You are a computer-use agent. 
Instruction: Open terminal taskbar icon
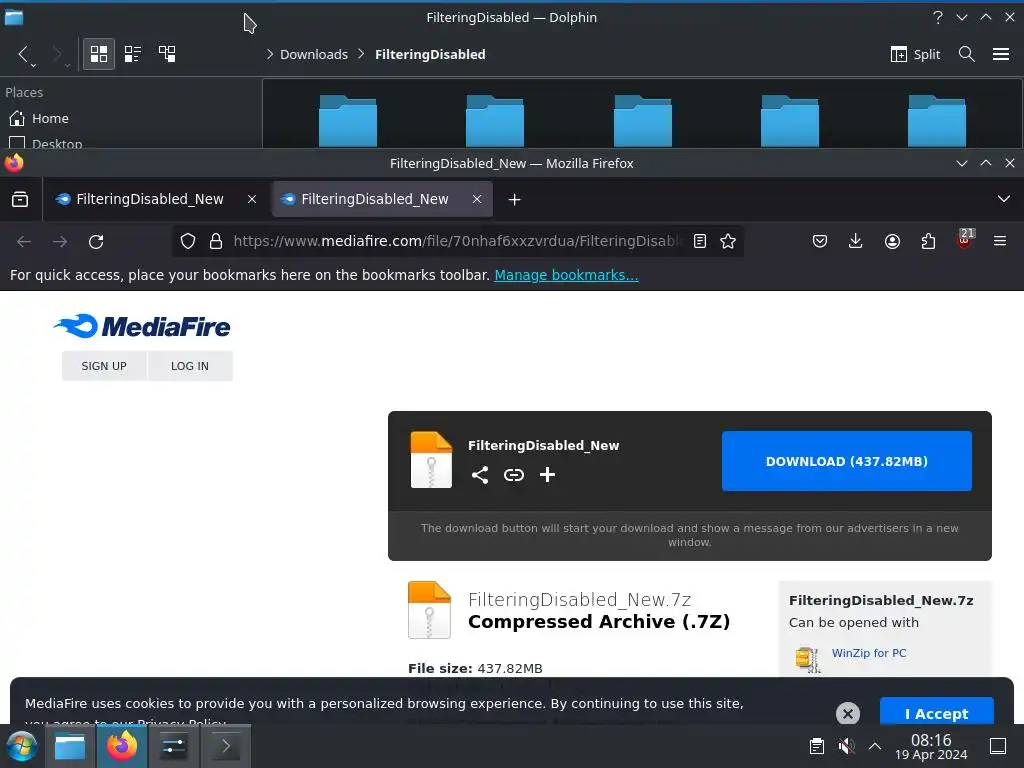point(225,746)
